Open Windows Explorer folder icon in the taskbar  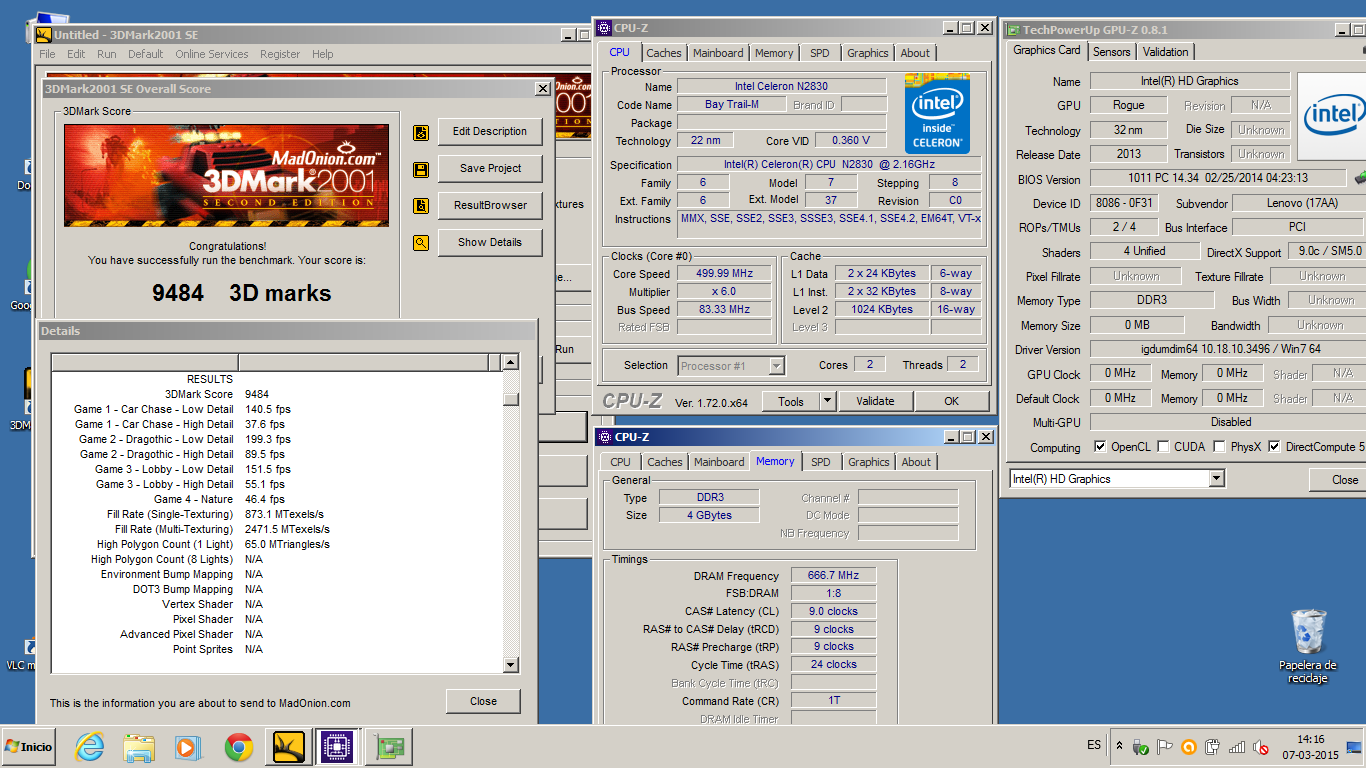tap(139, 747)
